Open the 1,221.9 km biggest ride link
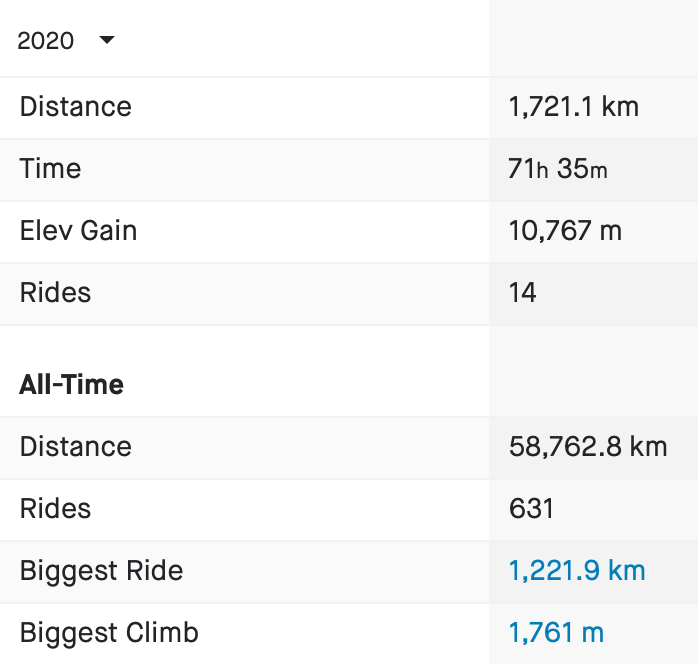 (x=577, y=571)
